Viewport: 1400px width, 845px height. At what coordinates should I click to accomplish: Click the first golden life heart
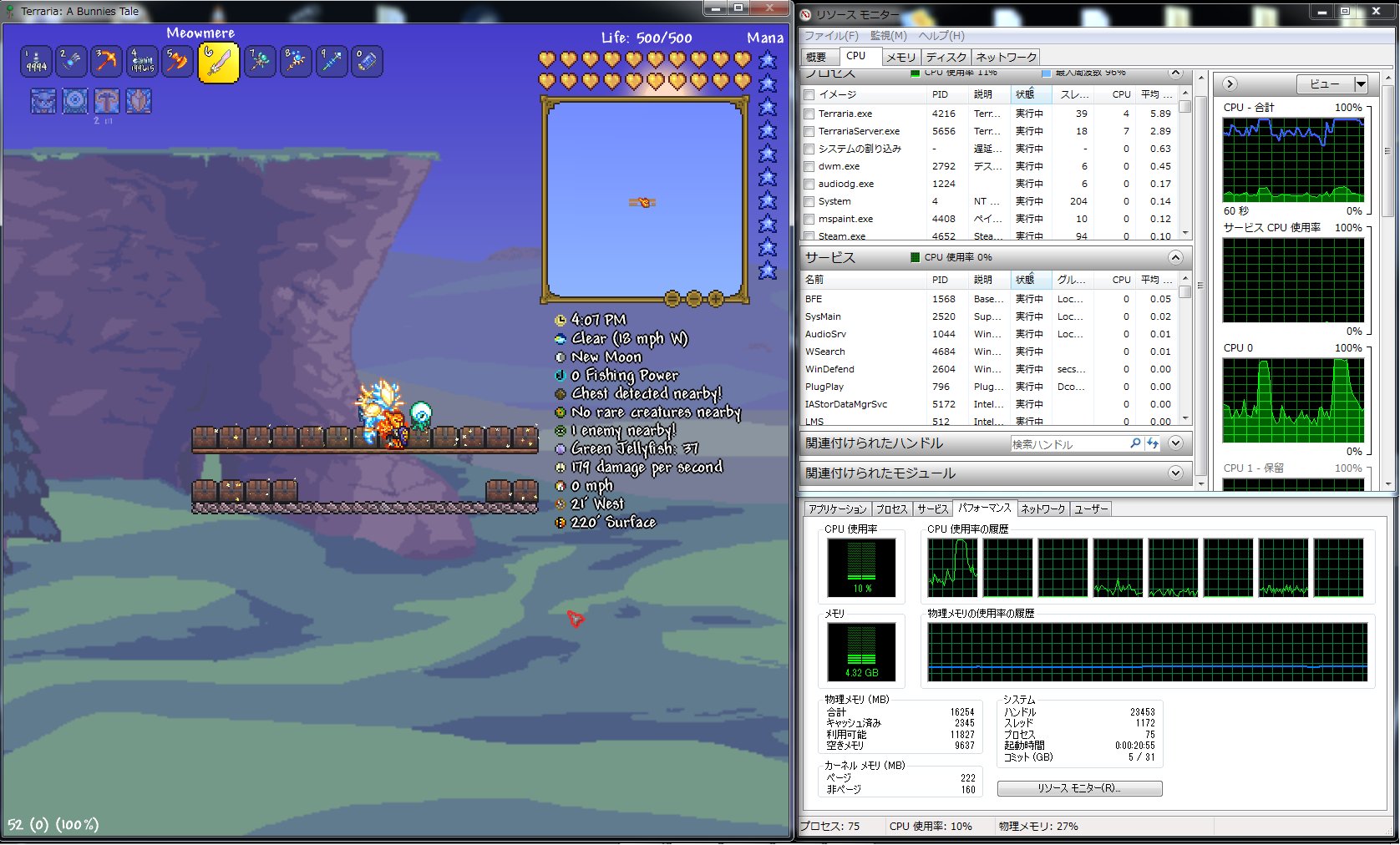(x=547, y=59)
